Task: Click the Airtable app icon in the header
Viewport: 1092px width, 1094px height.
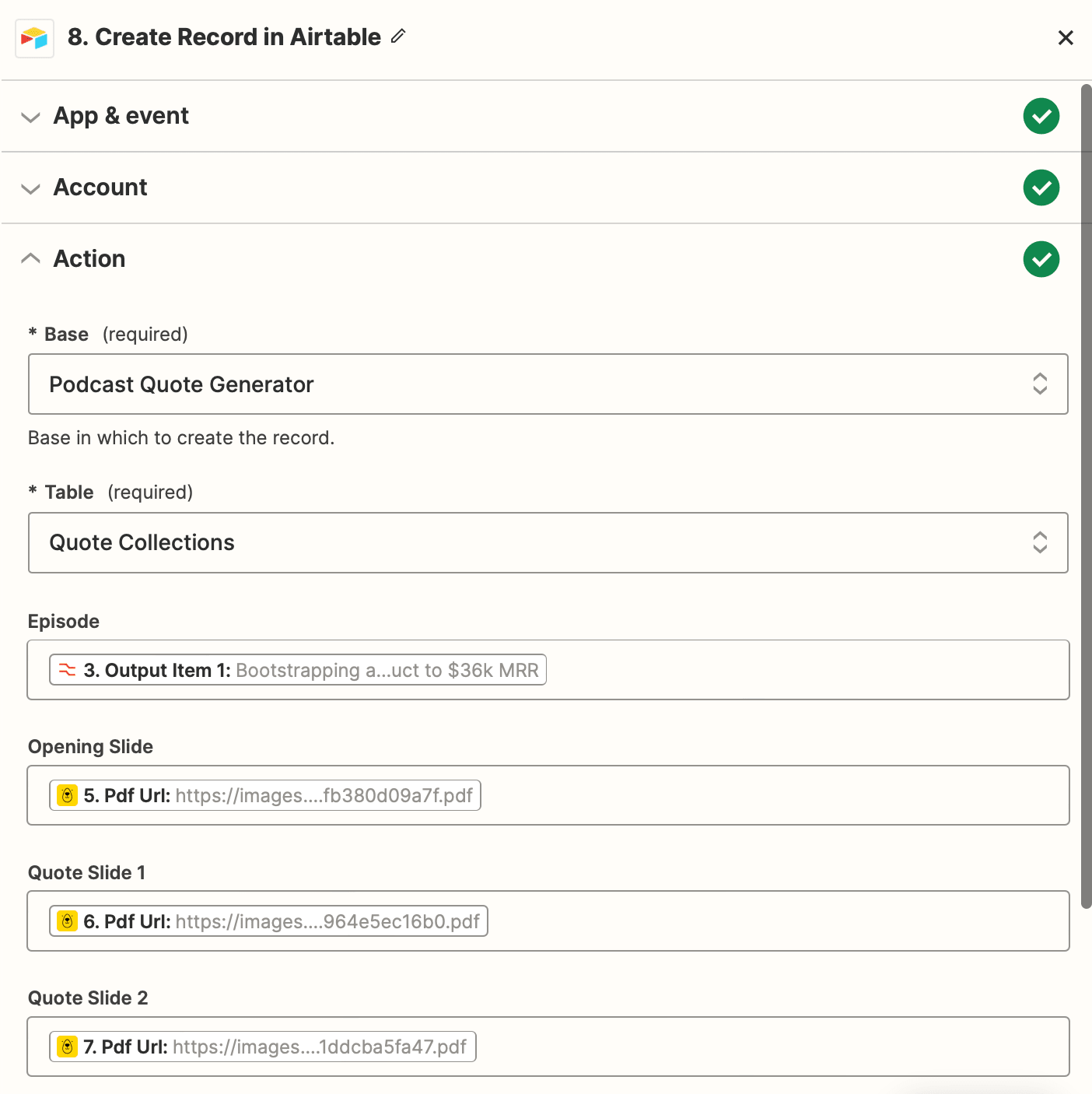Action: pyautogui.click(x=34, y=37)
